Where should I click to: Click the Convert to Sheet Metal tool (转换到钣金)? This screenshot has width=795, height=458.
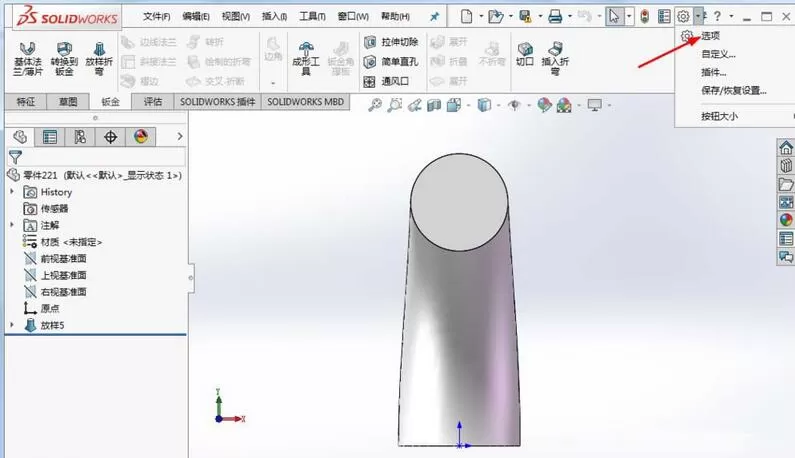click(x=64, y=59)
